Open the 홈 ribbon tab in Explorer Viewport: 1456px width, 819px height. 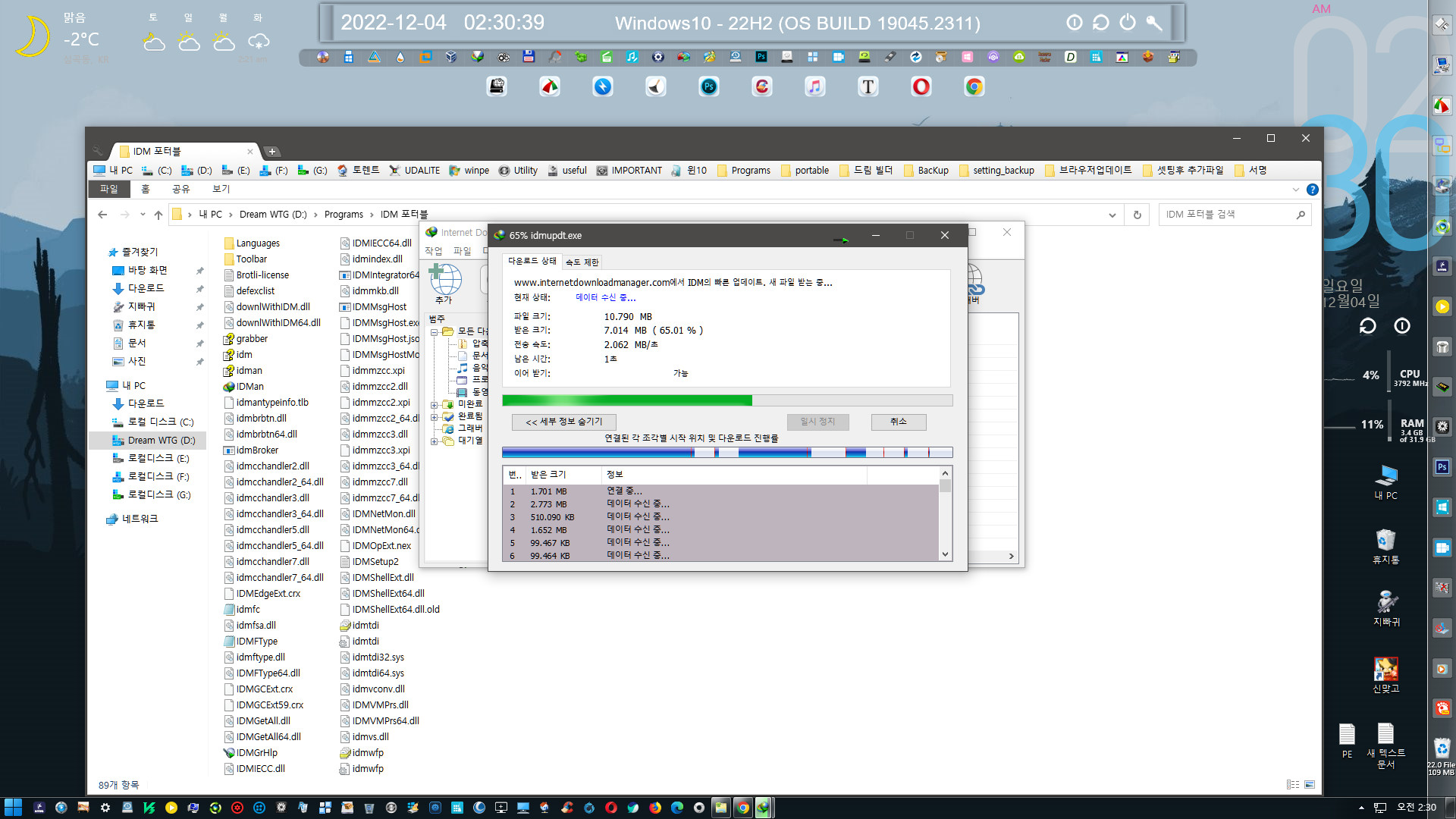coord(146,190)
